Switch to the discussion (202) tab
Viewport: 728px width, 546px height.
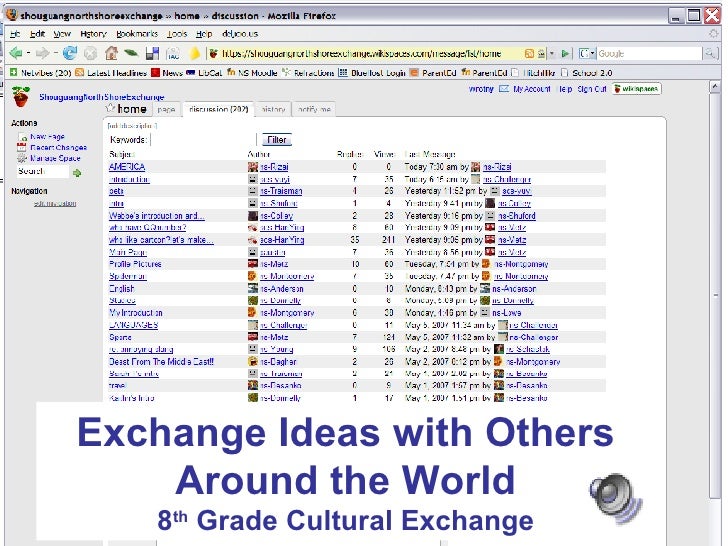(x=218, y=109)
